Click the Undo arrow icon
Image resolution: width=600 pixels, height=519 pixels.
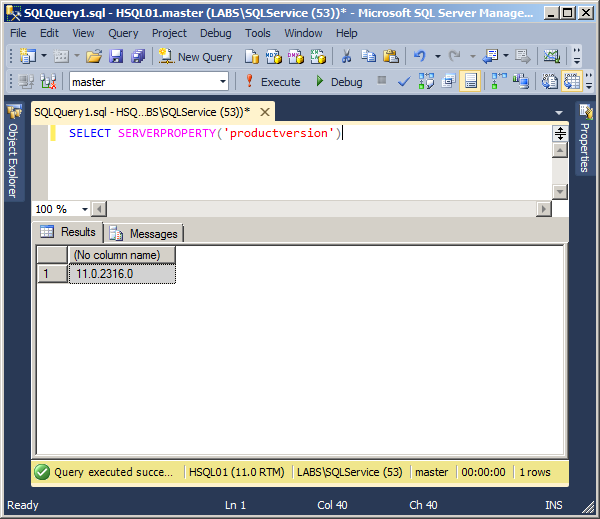pyautogui.click(x=420, y=56)
